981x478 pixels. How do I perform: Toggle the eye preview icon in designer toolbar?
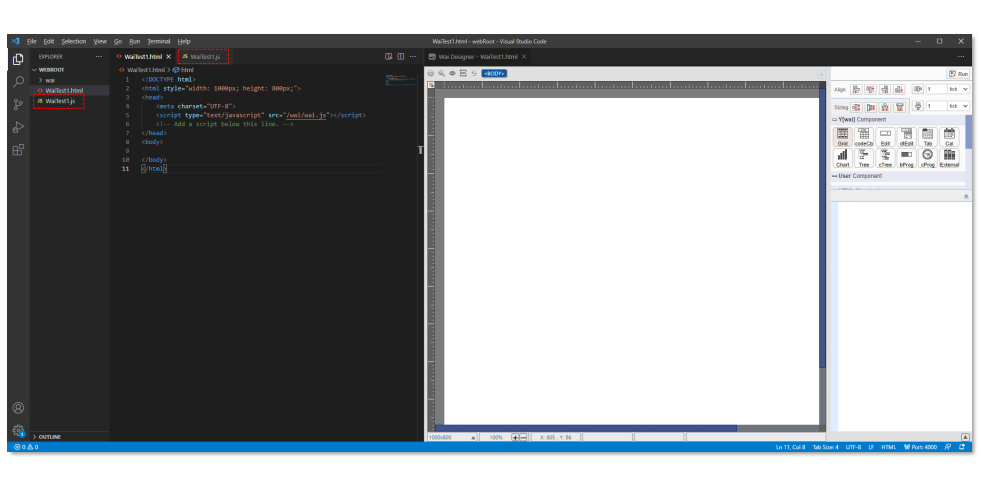[452, 73]
